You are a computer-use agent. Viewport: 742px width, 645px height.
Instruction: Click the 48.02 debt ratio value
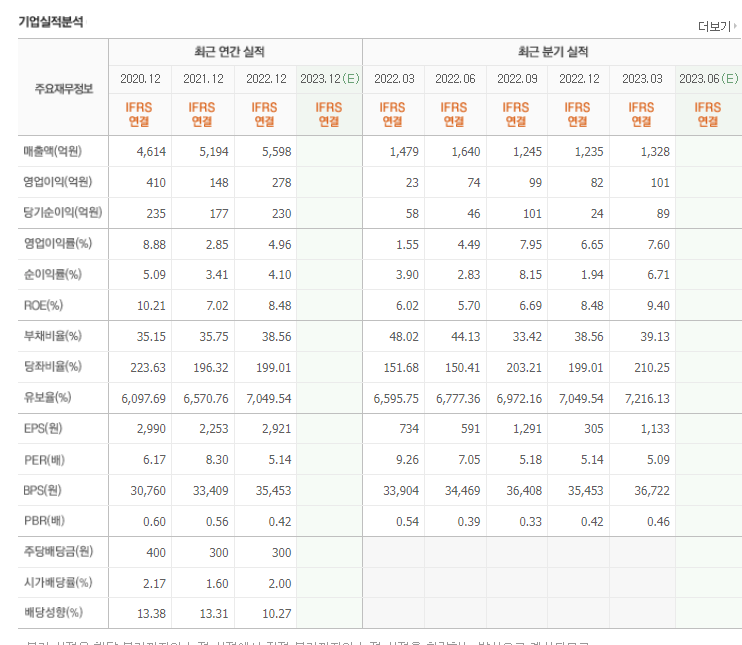coord(404,337)
